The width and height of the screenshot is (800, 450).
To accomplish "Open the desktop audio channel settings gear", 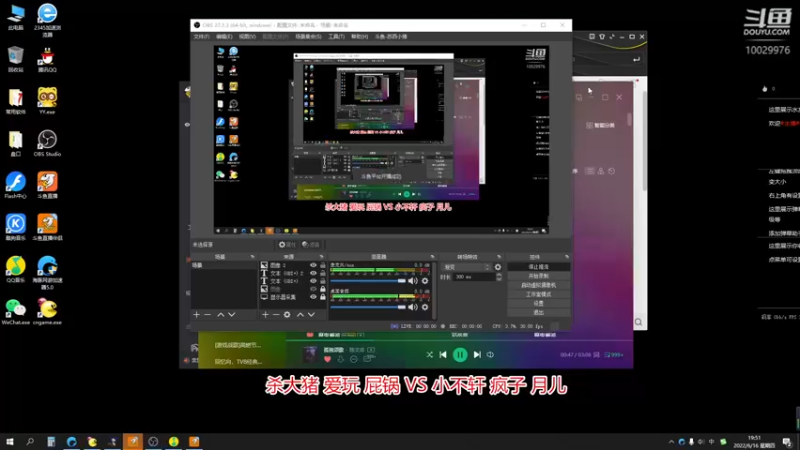I will [x=425, y=307].
